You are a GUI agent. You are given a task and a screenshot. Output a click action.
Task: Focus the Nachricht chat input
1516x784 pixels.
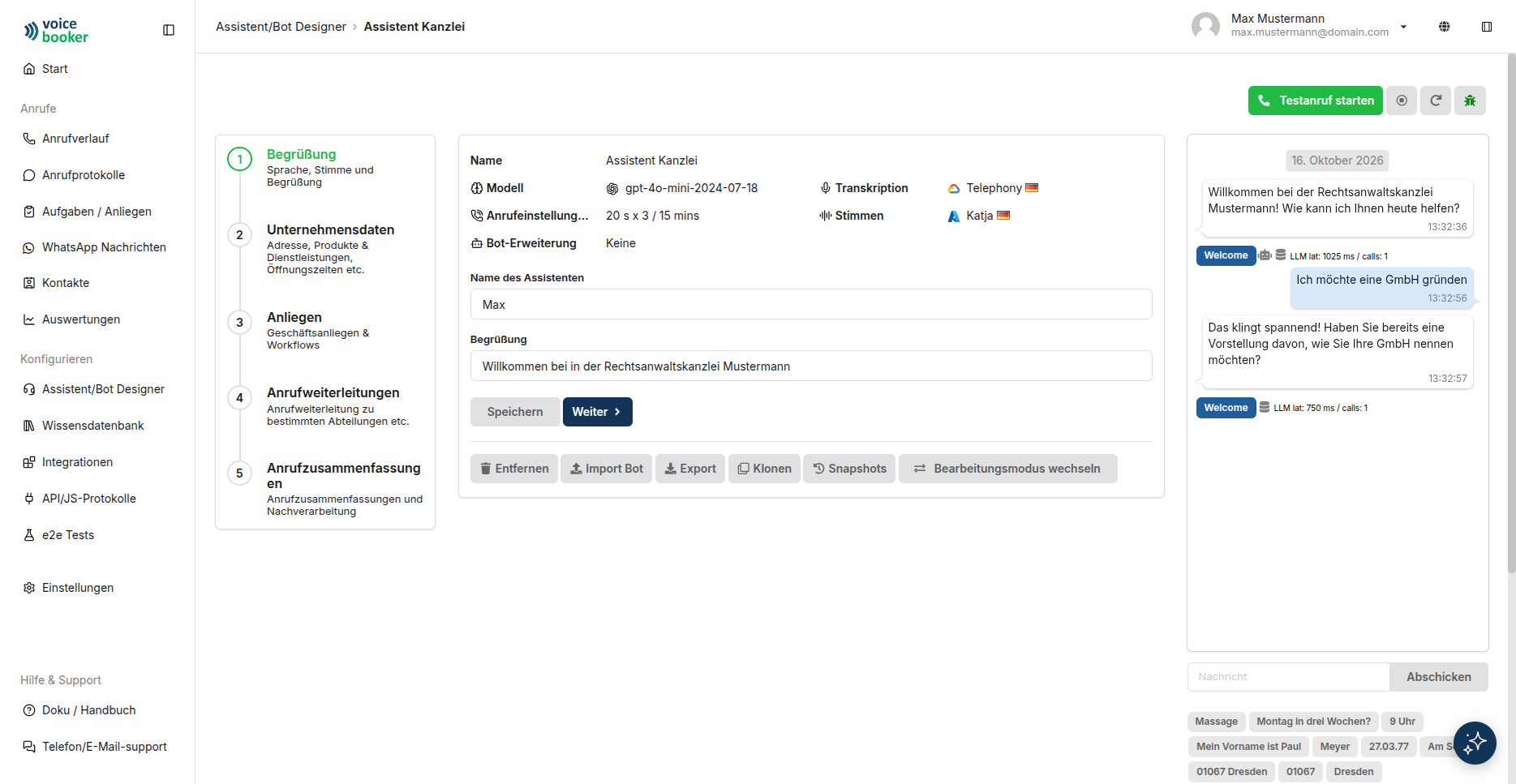(1288, 677)
